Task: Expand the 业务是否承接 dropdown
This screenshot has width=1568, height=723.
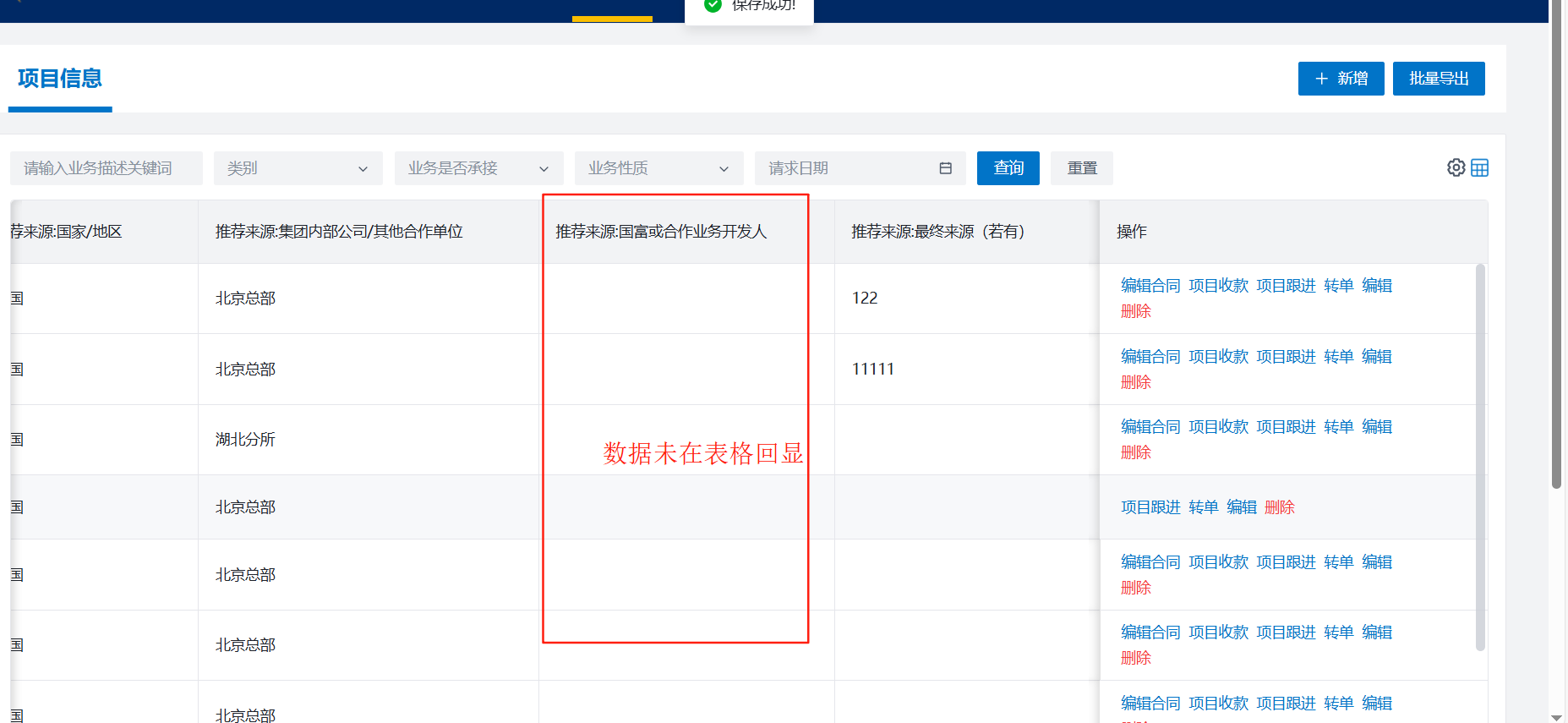Action: coord(478,168)
